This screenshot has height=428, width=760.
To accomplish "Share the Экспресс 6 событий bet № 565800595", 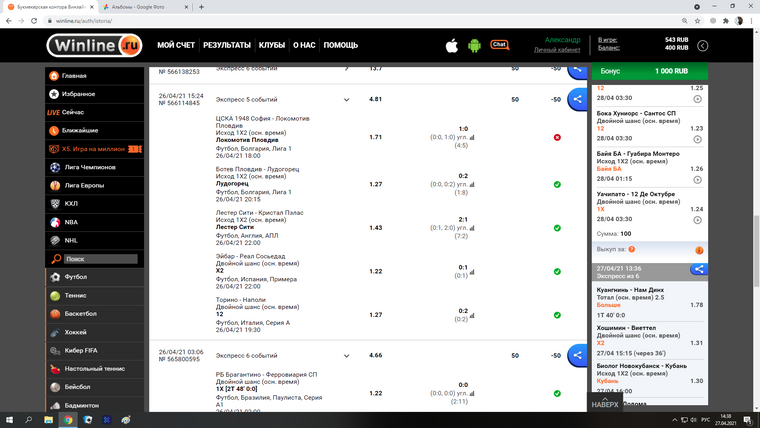I will click(x=577, y=355).
